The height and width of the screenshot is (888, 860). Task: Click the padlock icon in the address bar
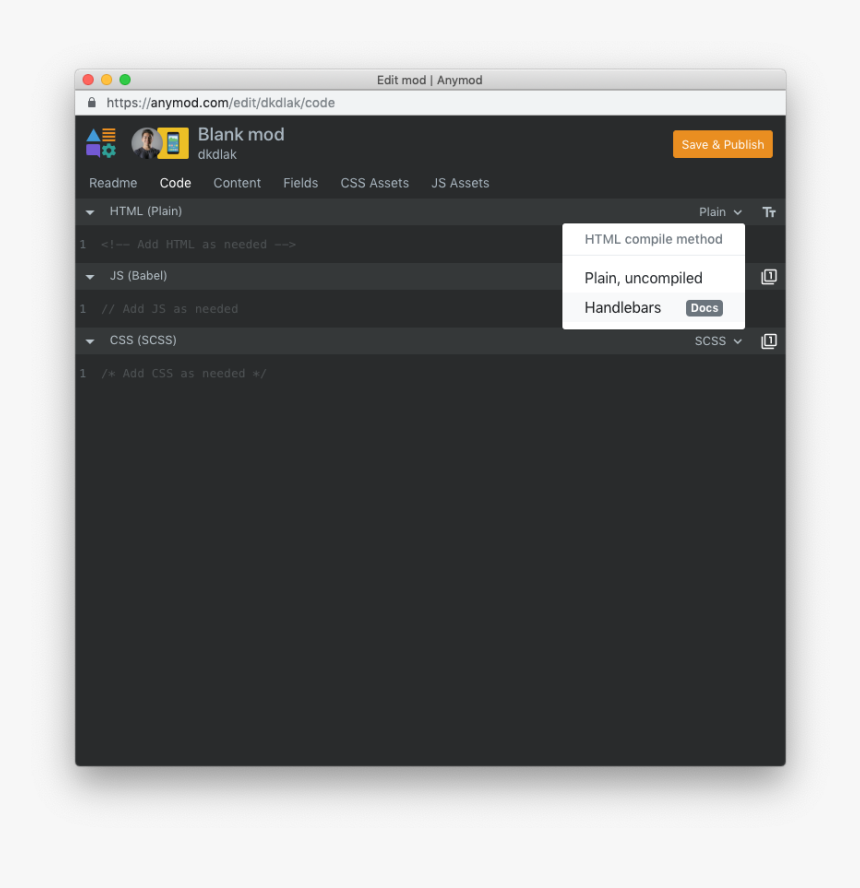point(91,102)
